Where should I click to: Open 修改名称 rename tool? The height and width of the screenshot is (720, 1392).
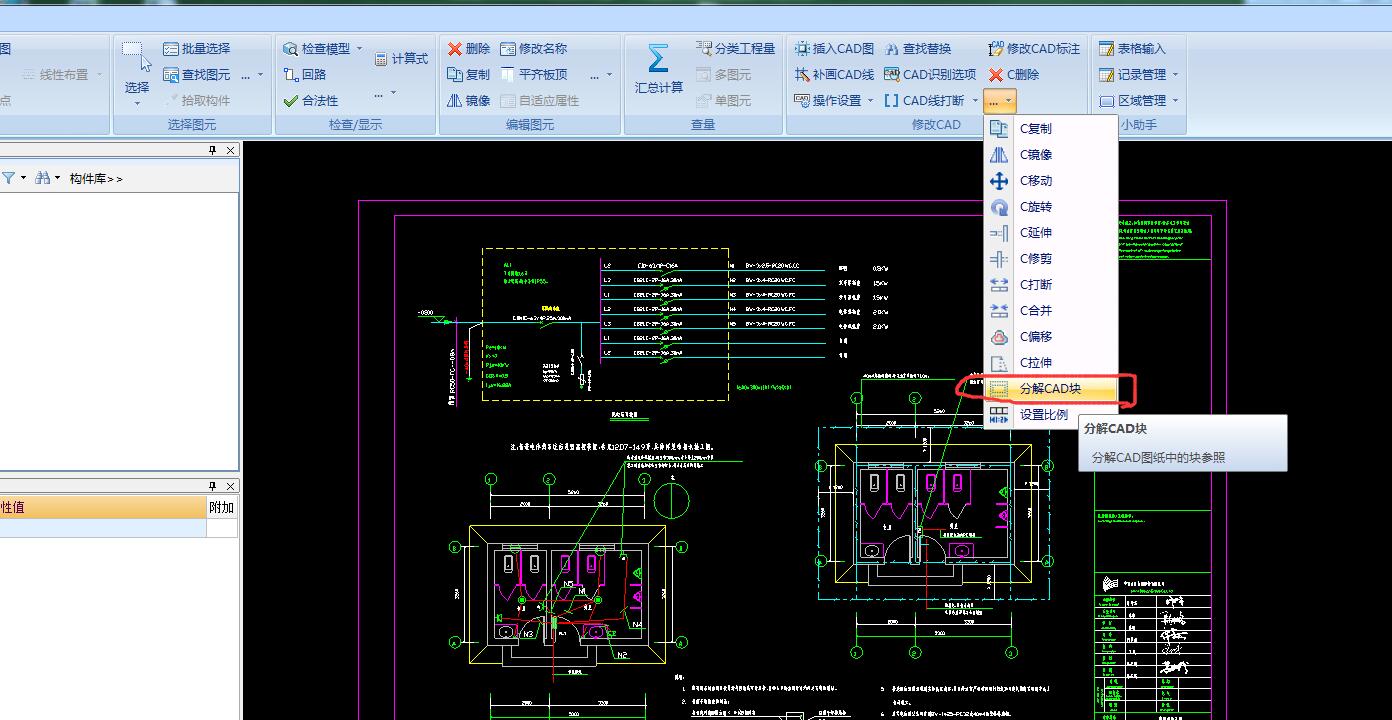534,48
